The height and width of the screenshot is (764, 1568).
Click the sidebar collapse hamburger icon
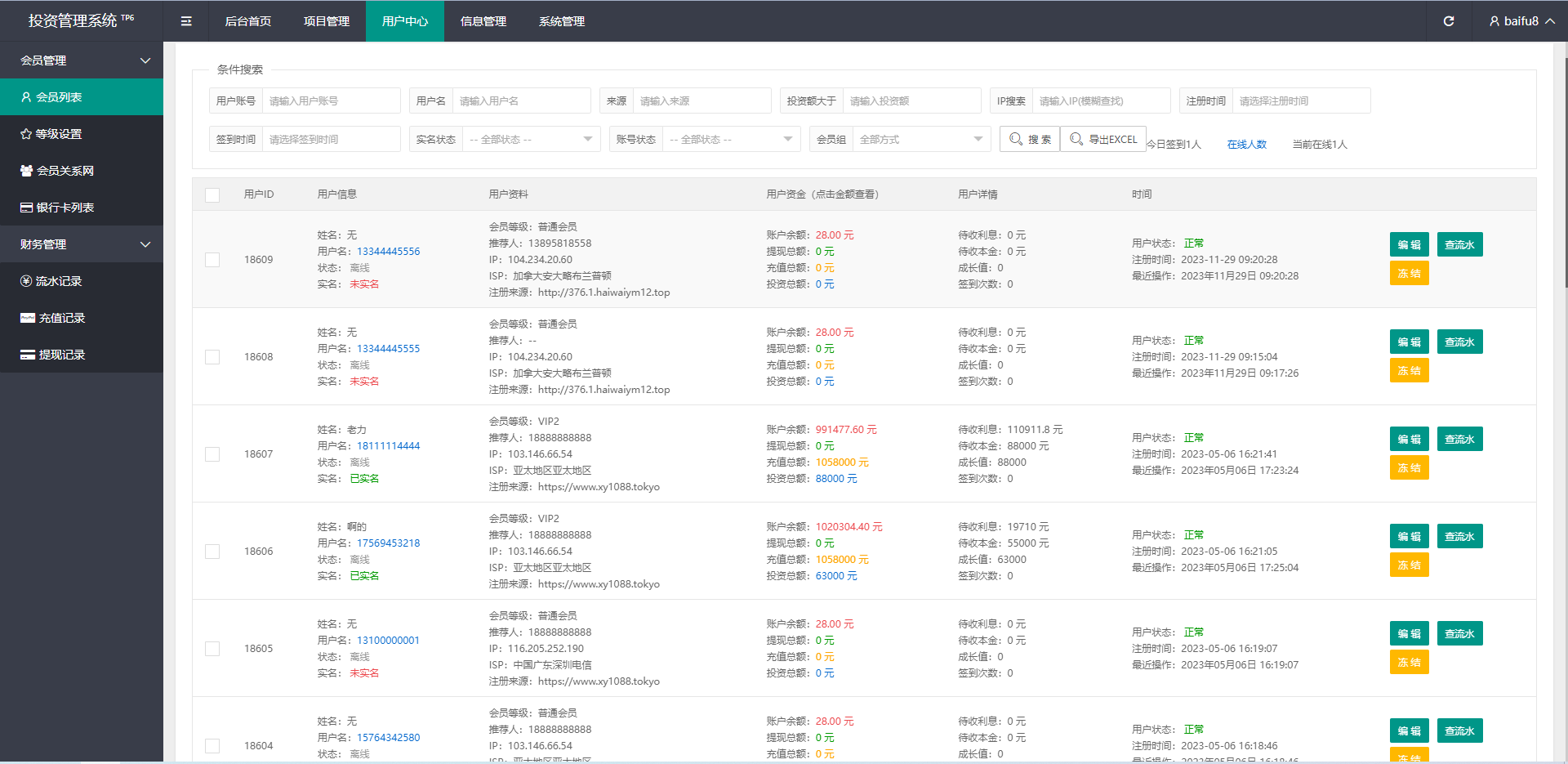(x=186, y=21)
